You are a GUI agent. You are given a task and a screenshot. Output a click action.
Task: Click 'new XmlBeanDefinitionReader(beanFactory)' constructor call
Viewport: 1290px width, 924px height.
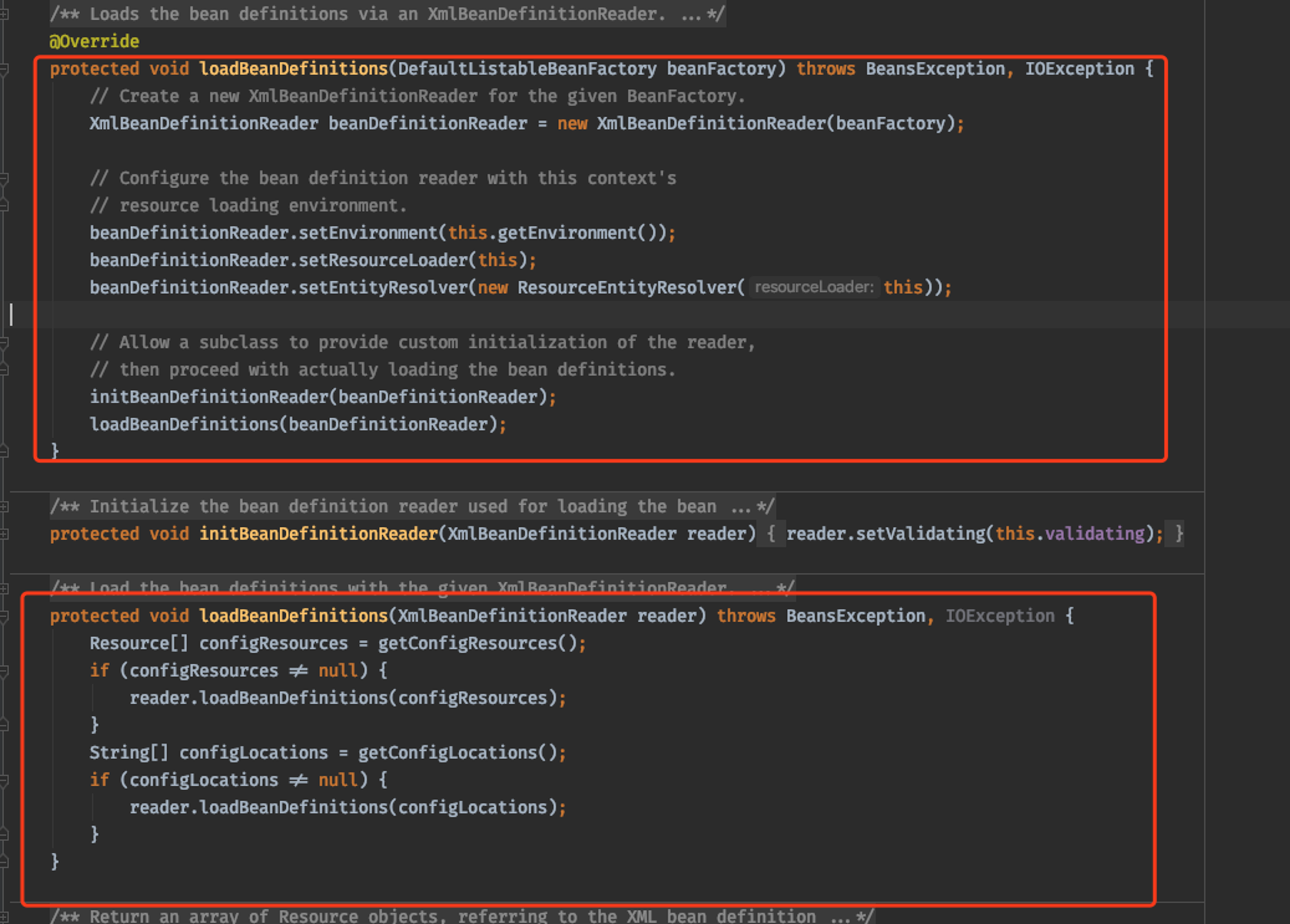point(756,123)
